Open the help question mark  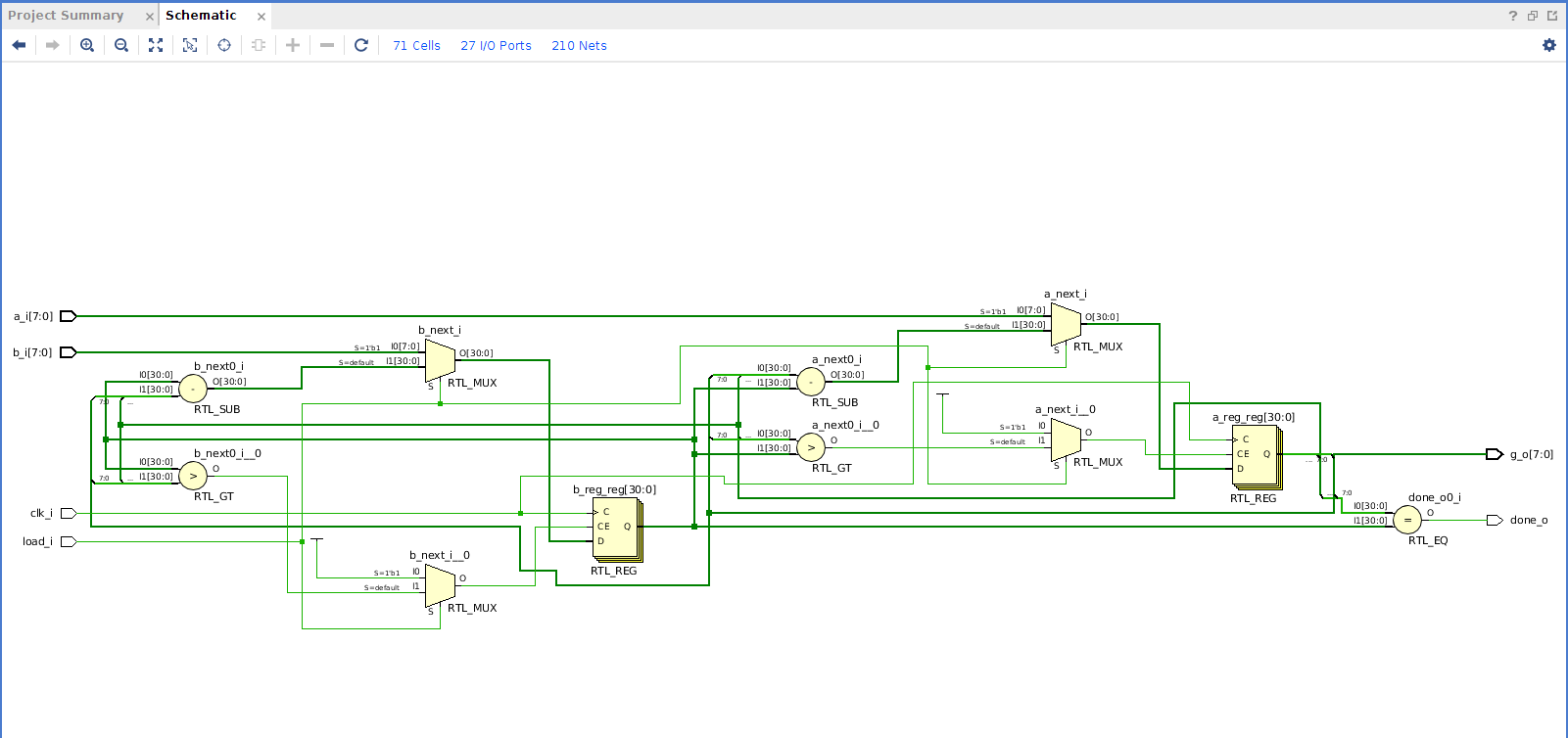(1513, 16)
